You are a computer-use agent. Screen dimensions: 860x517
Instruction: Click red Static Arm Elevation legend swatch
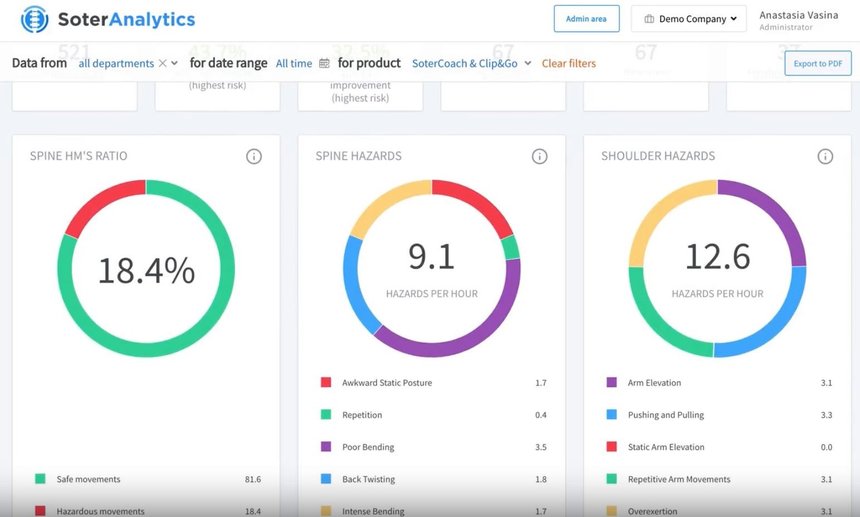pyautogui.click(x=612, y=447)
